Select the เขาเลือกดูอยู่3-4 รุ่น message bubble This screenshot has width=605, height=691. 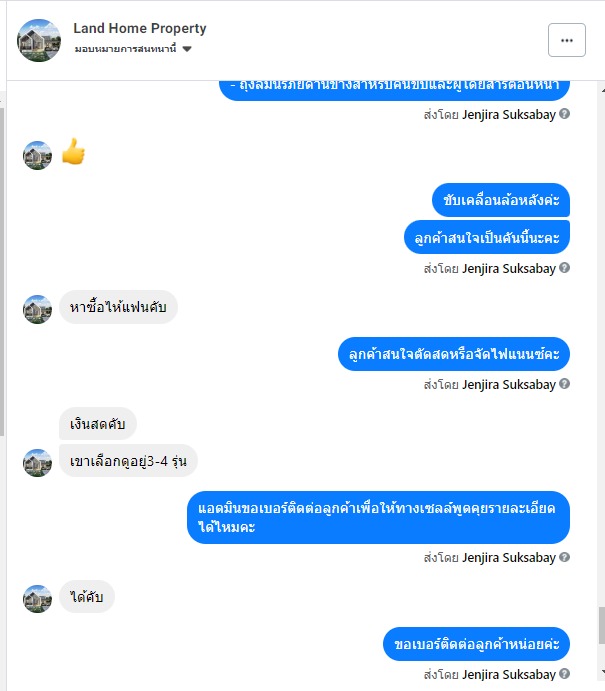click(x=128, y=461)
